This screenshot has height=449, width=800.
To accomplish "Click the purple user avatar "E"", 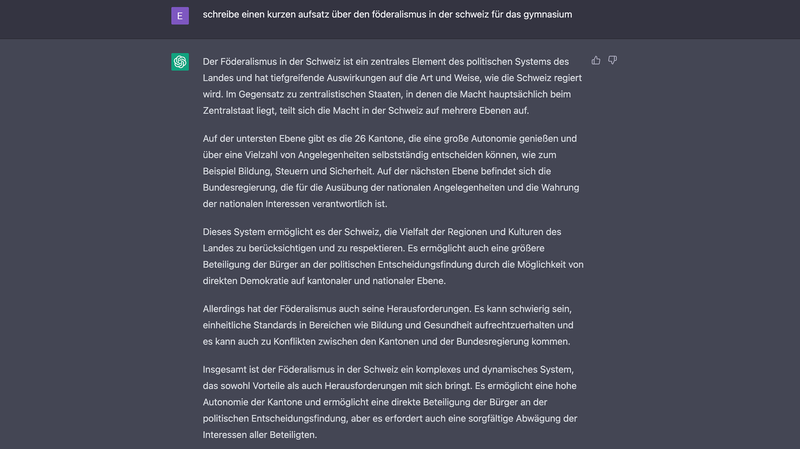I will click(180, 15).
